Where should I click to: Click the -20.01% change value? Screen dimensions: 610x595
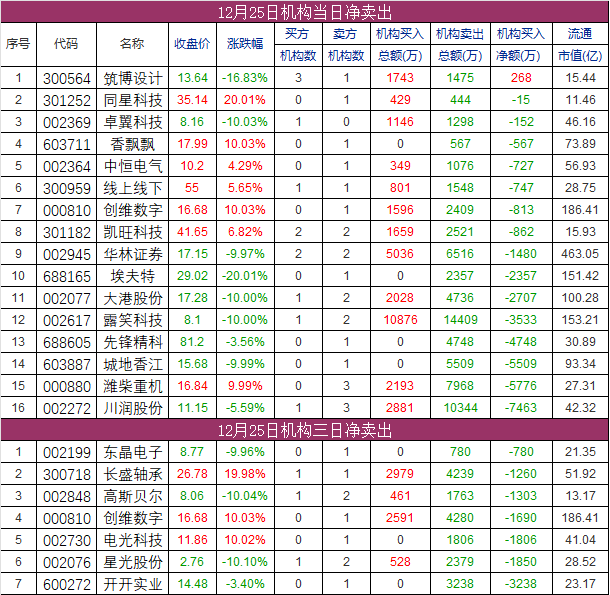click(245, 276)
